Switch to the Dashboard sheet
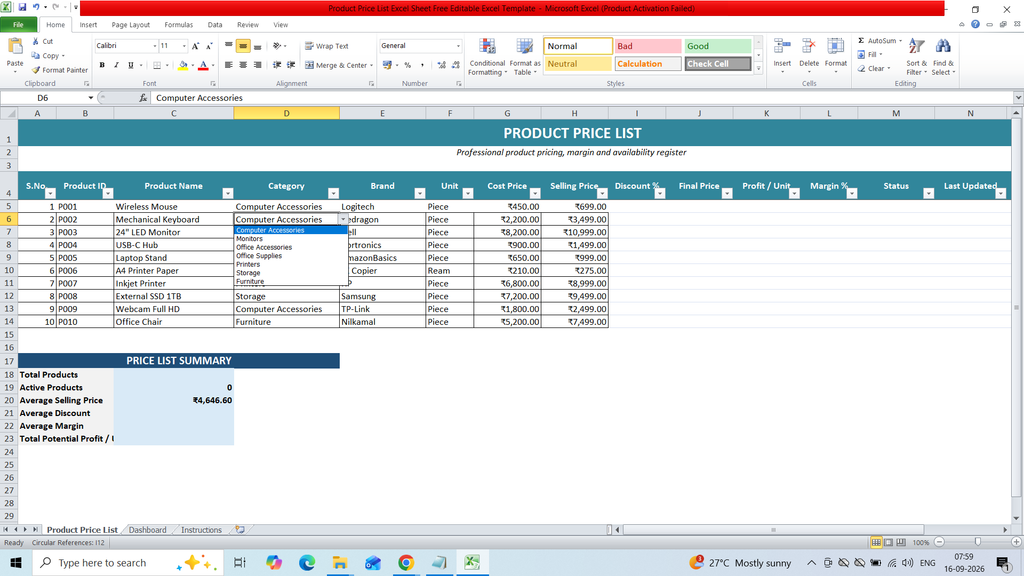The width and height of the screenshot is (1024, 576). click(x=148, y=530)
